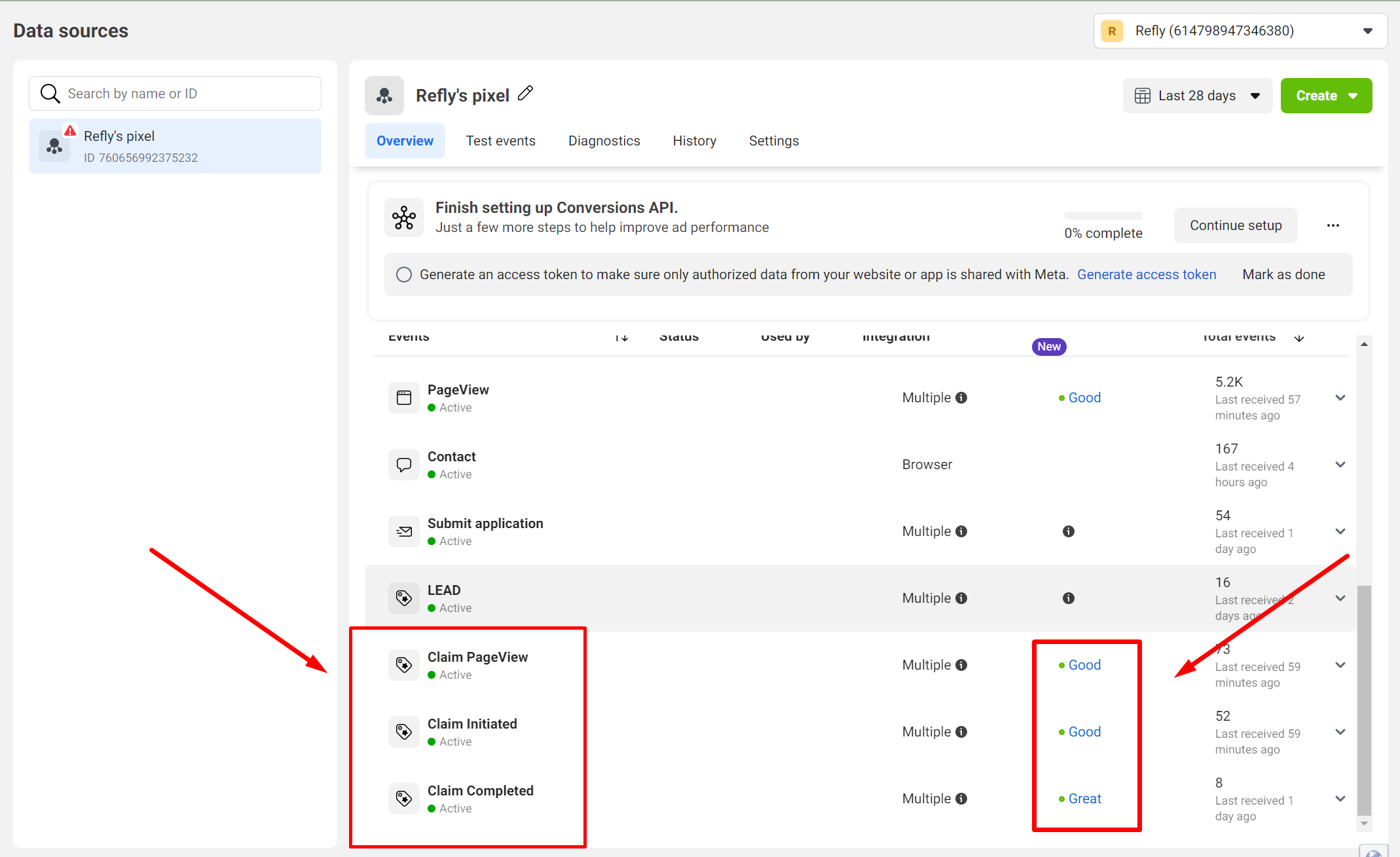Click the Conversions API network icon
Screen dimensions: 1400x857
[x=404, y=218]
